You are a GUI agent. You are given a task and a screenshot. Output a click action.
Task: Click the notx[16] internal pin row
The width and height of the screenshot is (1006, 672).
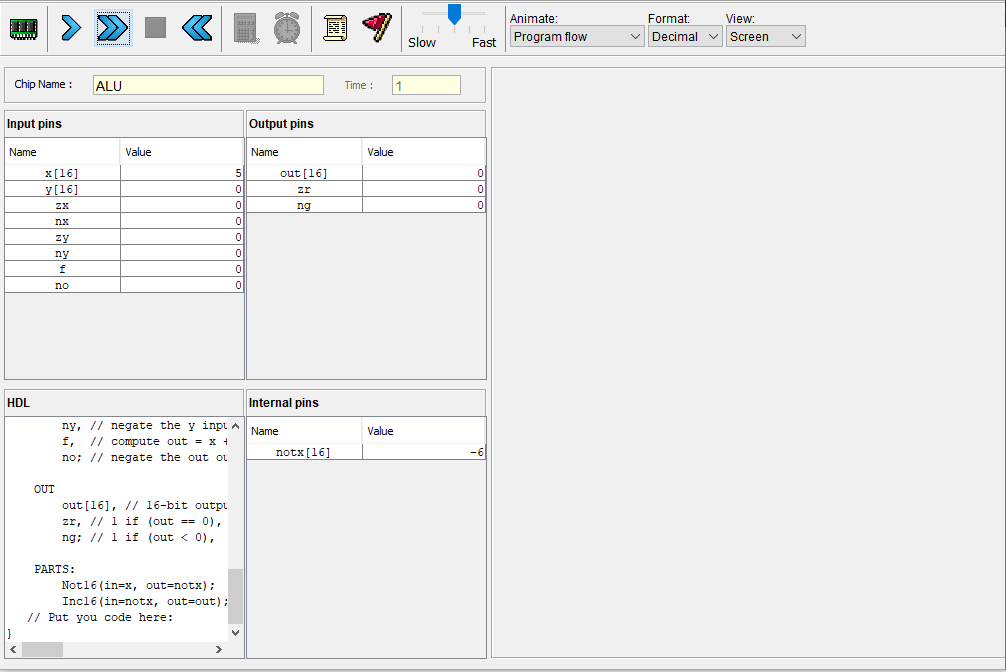click(365, 452)
